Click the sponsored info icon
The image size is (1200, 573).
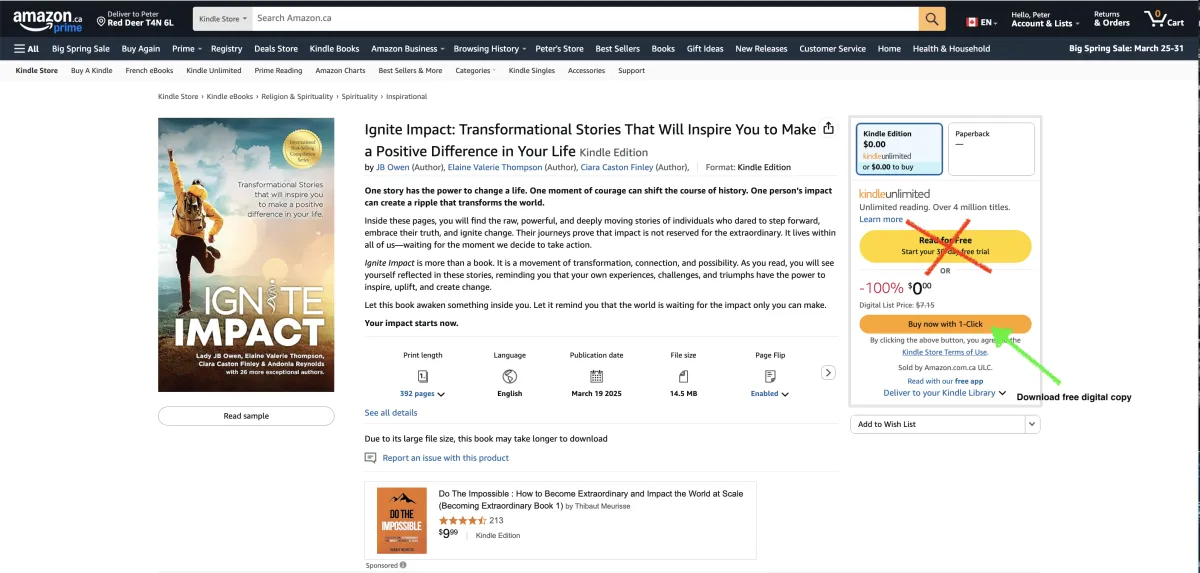coord(403,565)
